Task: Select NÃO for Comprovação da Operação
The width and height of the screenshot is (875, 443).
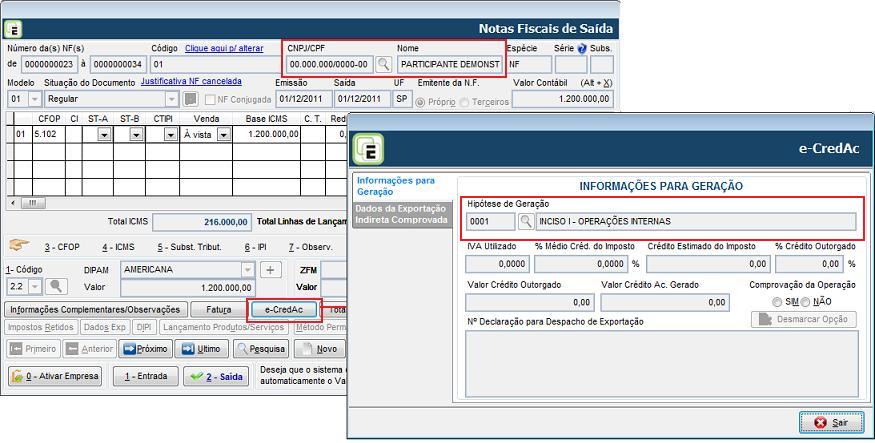Action: pos(807,302)
